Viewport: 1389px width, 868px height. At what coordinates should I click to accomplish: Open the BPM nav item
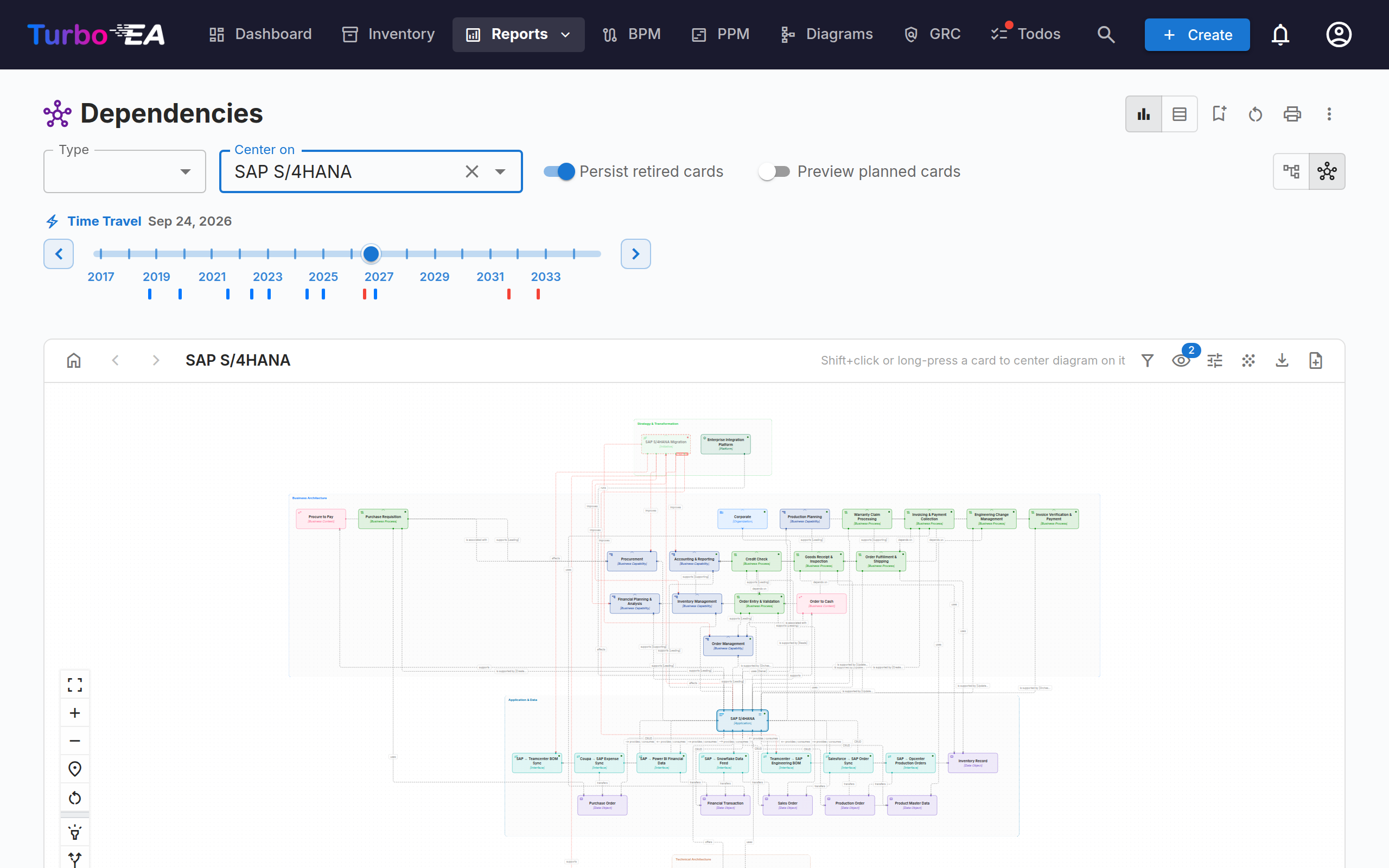[632, 34]
